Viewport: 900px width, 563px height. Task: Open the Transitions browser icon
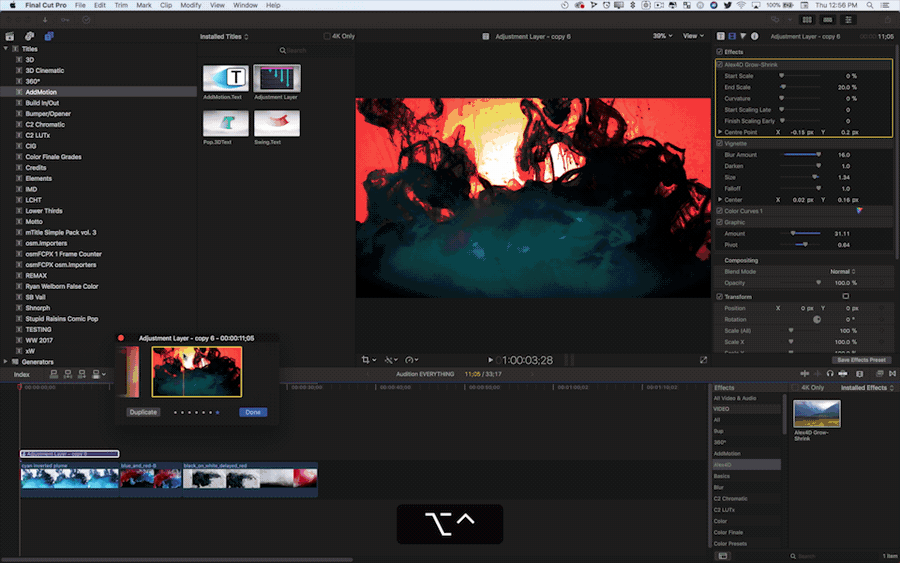pos(893,374)
